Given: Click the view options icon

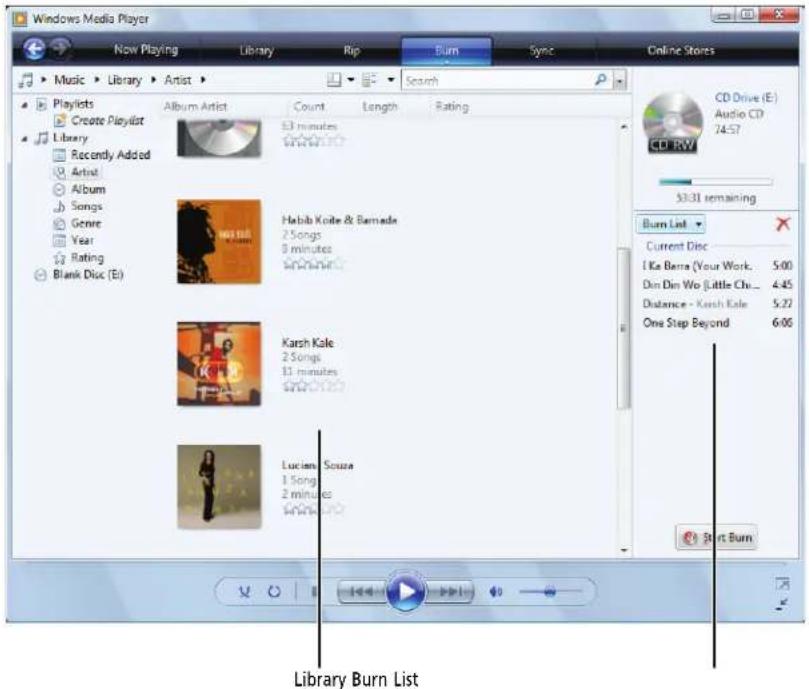Looking at the screenshot, I should (x=369, y=80).
